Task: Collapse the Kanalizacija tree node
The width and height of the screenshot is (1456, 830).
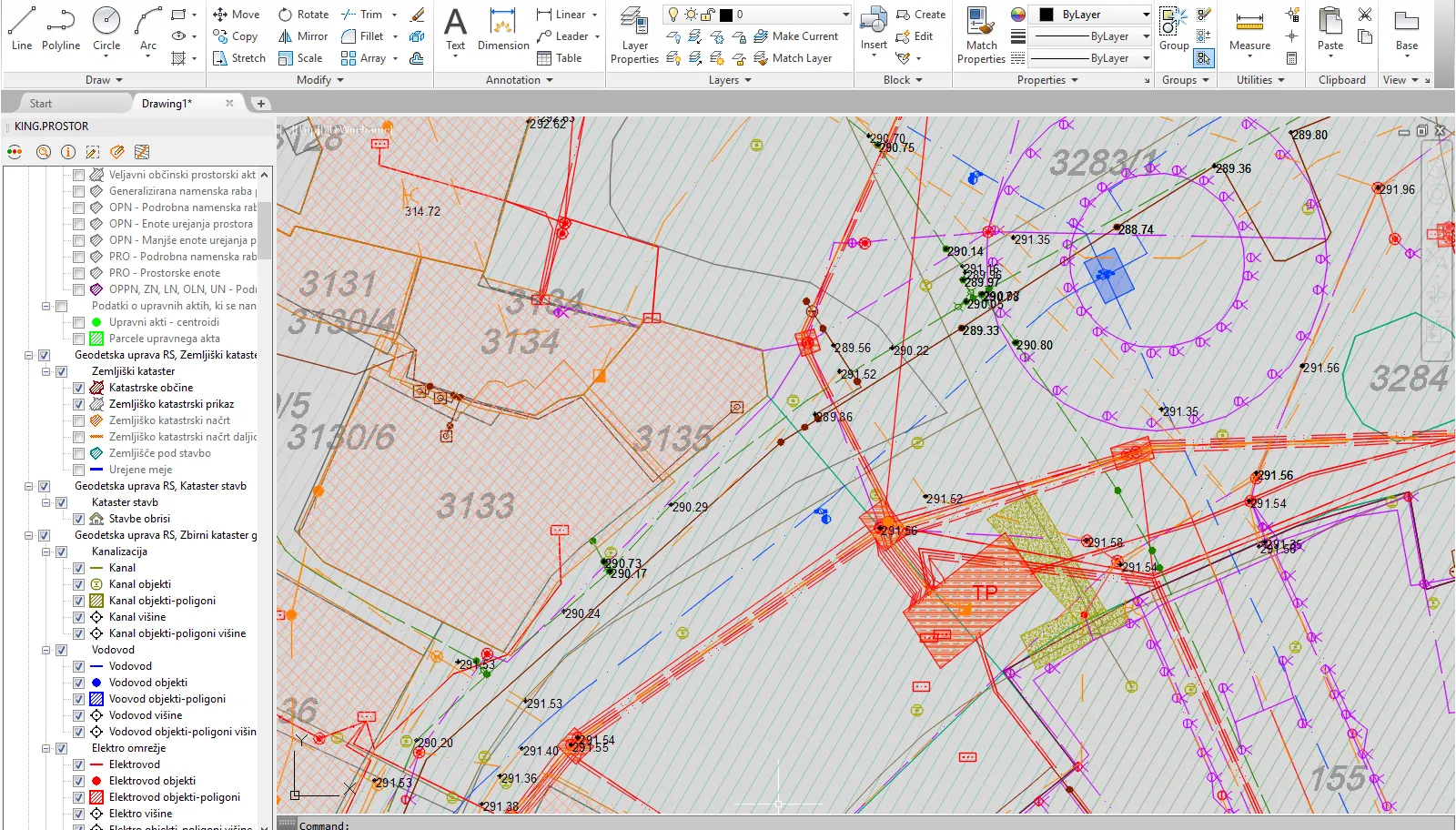Action: pyautogui.click(x=45, y=552)
